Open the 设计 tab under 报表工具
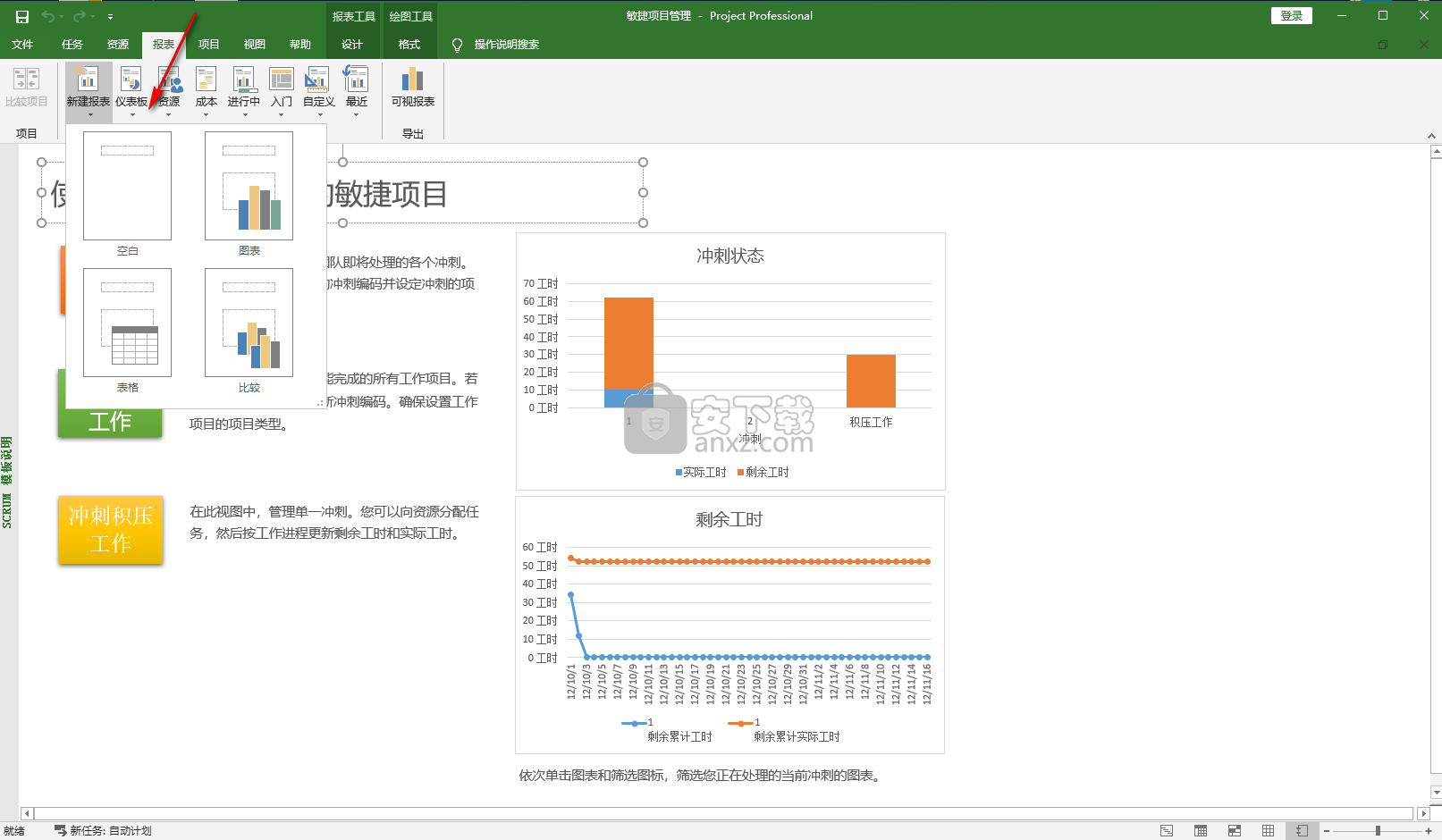Viewport: 1442px width, 840px height. point(352,45)
